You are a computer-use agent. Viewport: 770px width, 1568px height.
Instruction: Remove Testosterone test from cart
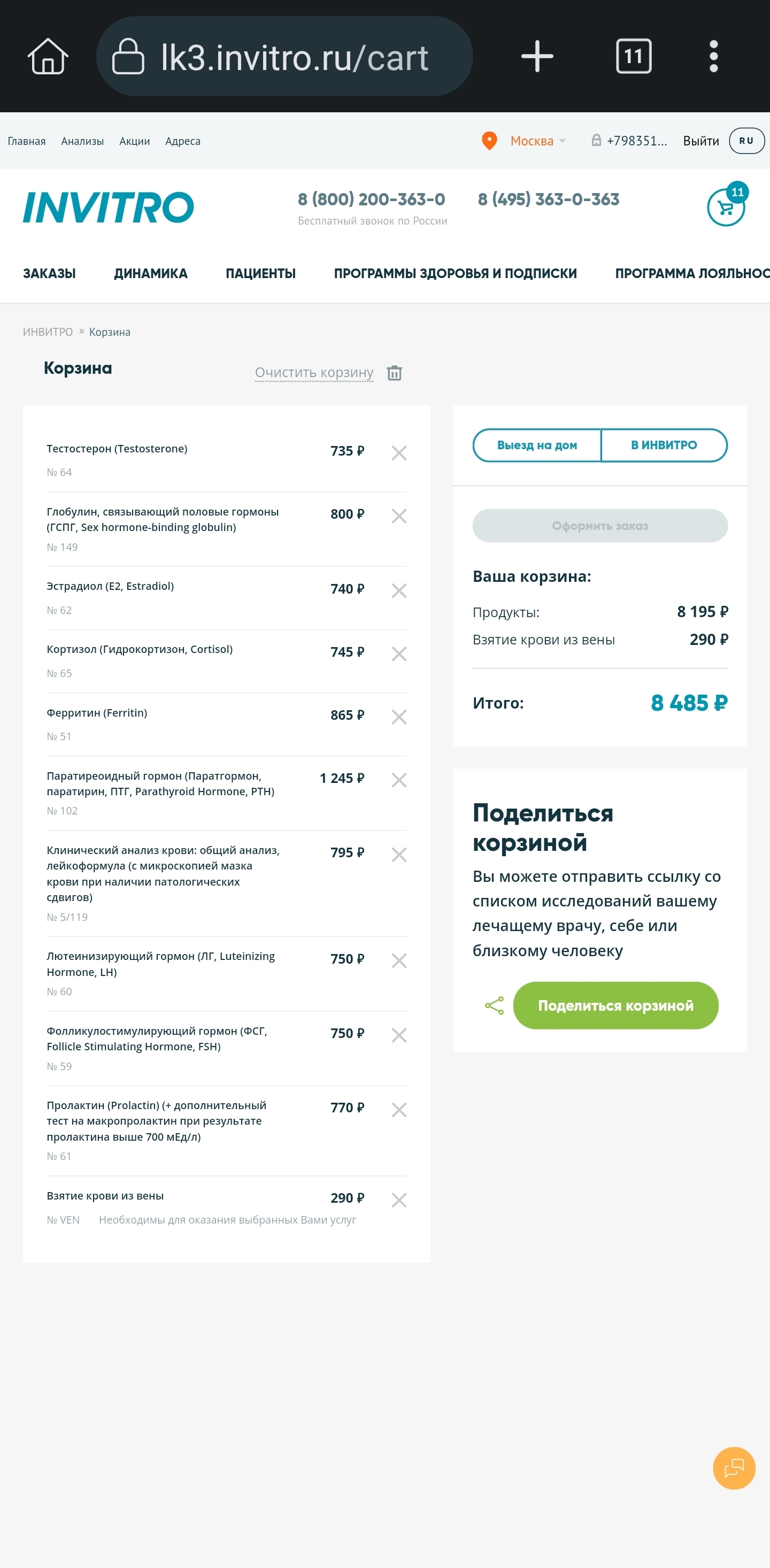[x=399, y=453]
